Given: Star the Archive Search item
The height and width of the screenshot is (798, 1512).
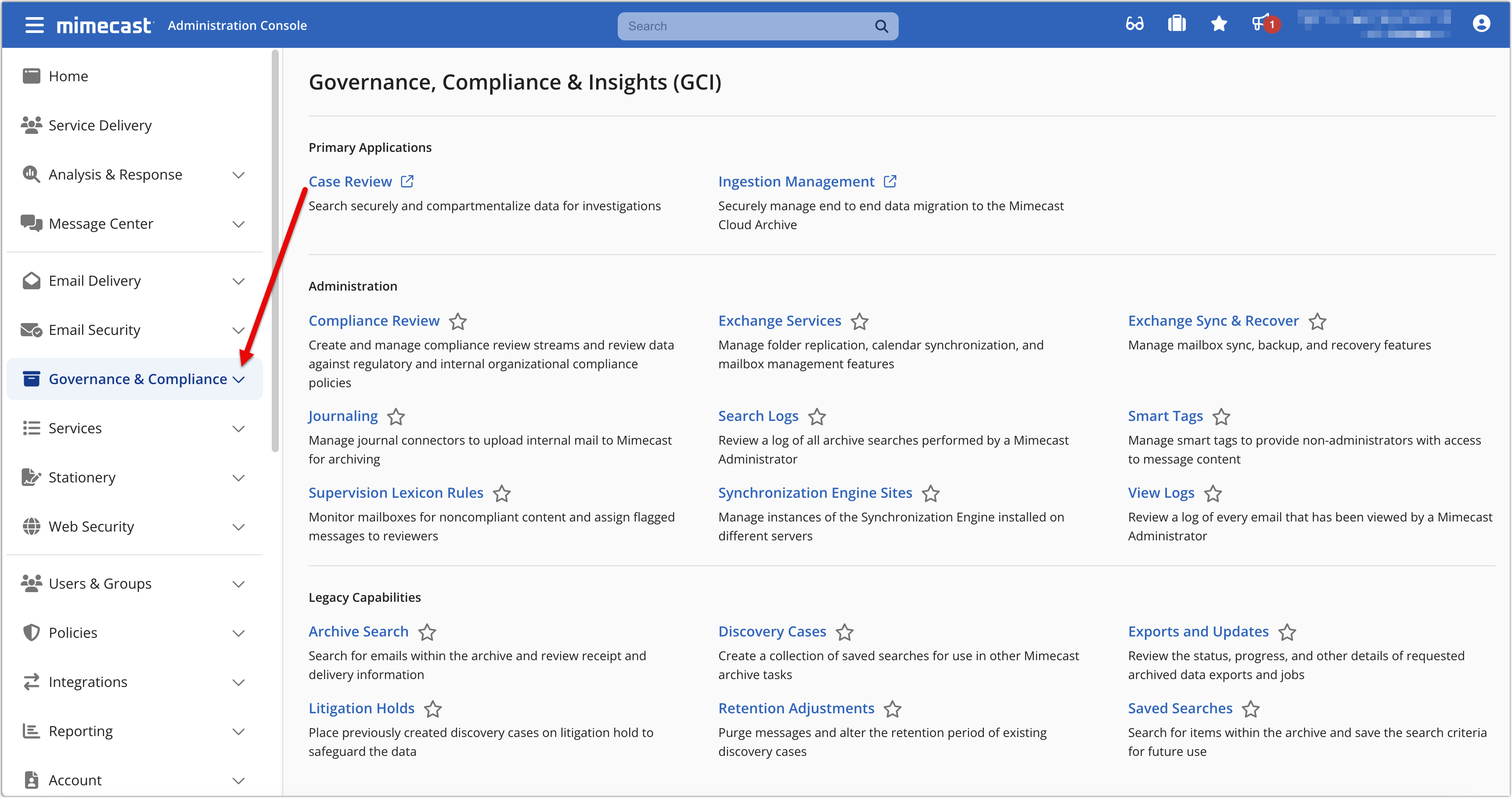Looking at the screenshot, I should (x=427, y=632).
